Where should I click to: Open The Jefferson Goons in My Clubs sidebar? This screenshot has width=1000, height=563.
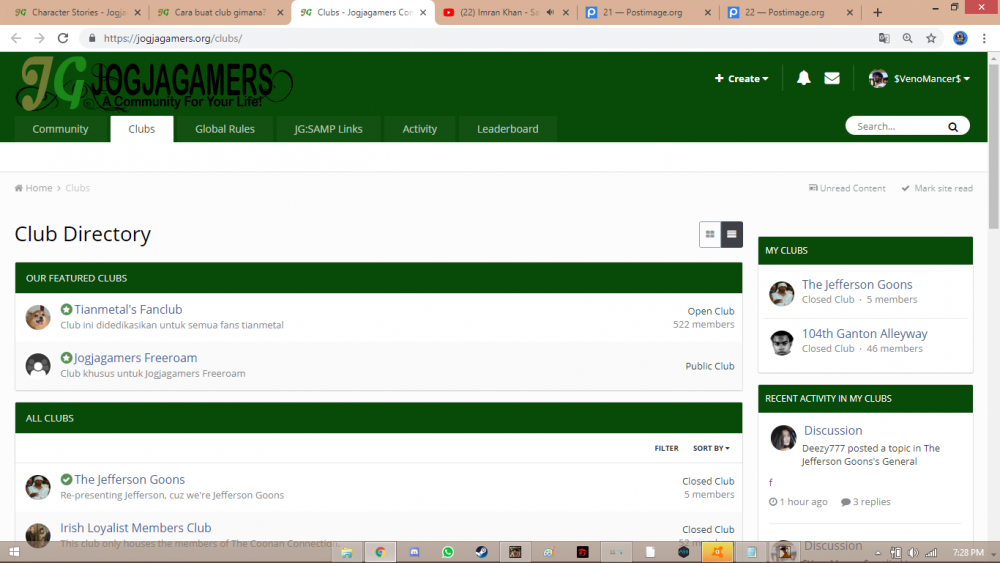[857, 284]
